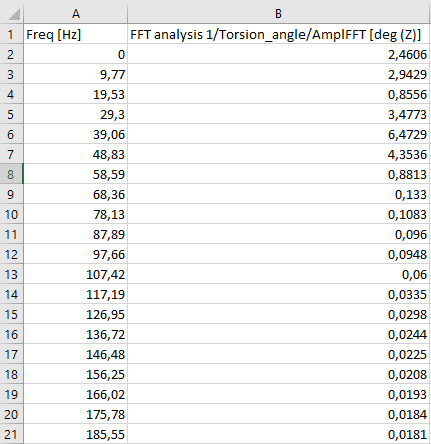Image resolution: width=431 pixels, height=444 pixels.
Task: Select column A header
Action: pos(76,14)
